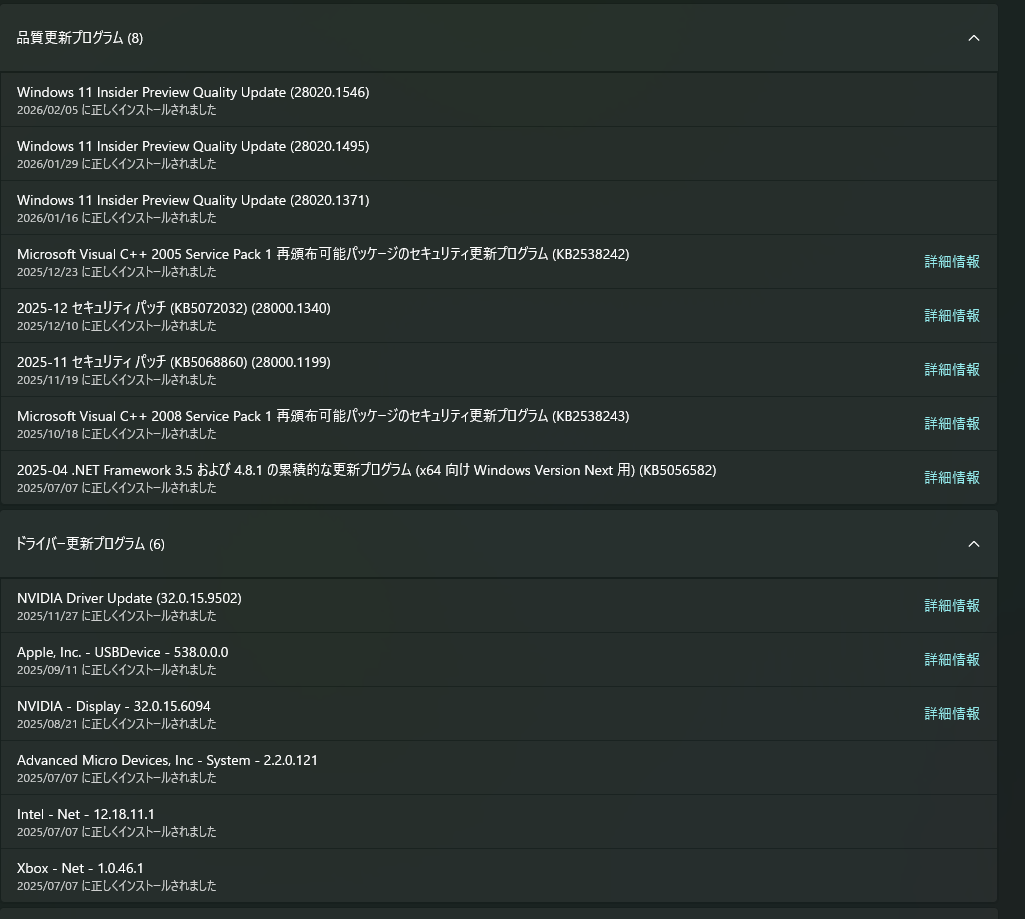This screenshot has width=1025, height=919.
Task: Open 詳細情報 for Visual C++ 2008 KB2538243 update
Action: tap(952, 424)
